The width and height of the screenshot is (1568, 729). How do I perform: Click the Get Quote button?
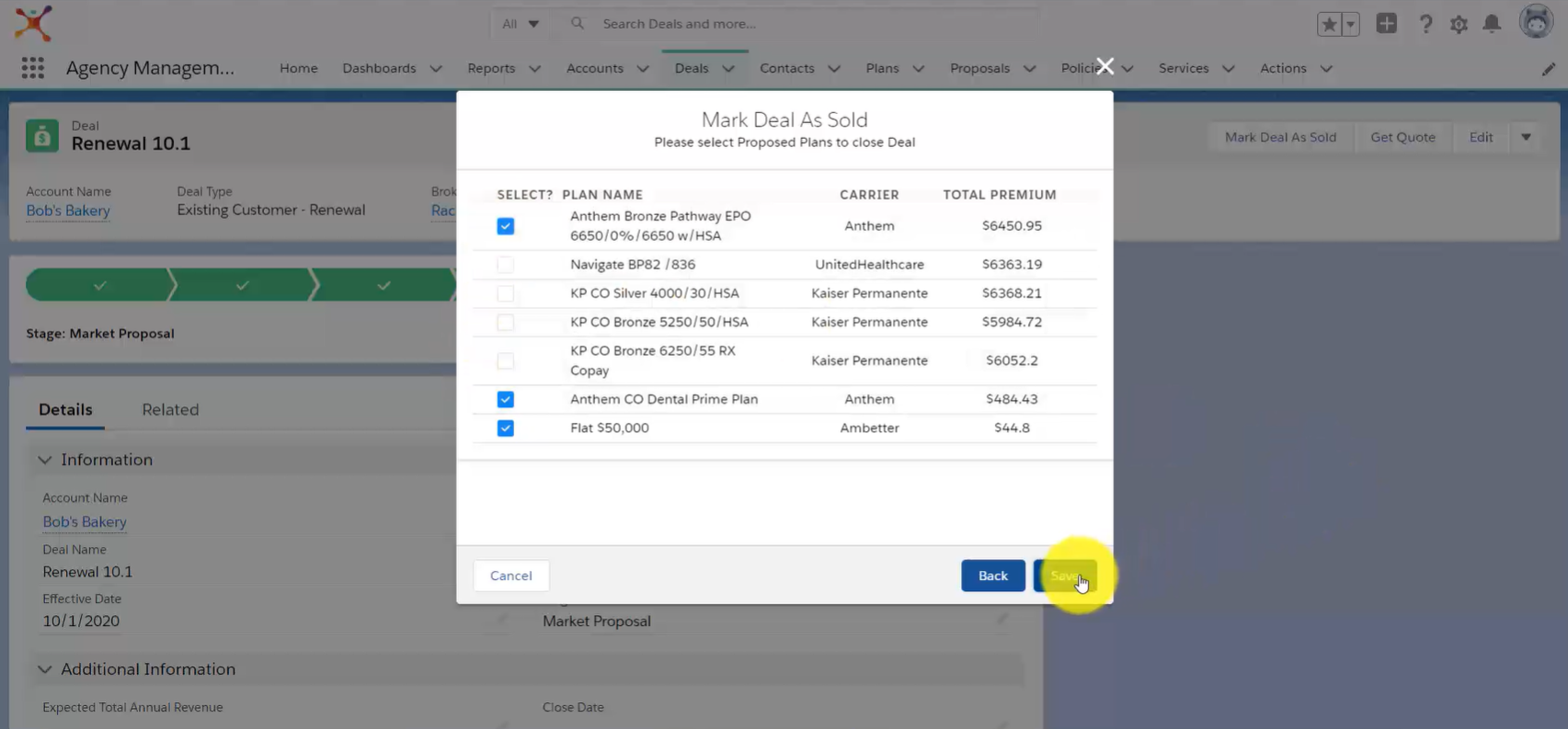(x=1402, y=137)
